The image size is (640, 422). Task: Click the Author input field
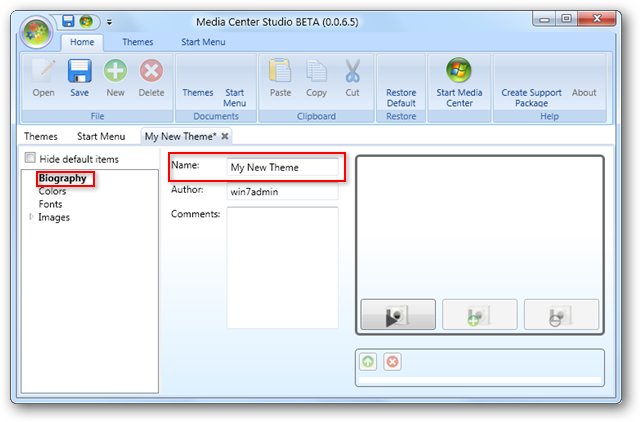[282, 191]
